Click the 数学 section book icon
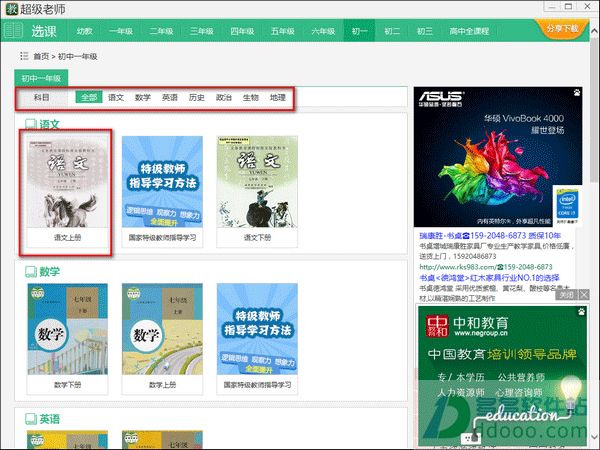600x450 pixels. (31, 272)
